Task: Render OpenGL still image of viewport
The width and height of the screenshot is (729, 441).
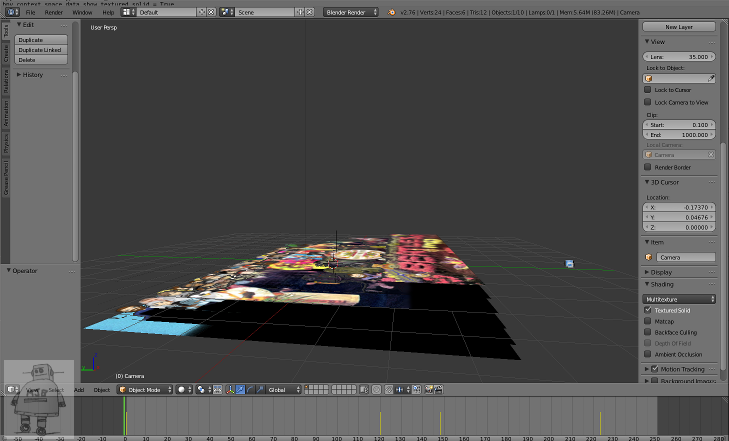Action: coord(429,389)
